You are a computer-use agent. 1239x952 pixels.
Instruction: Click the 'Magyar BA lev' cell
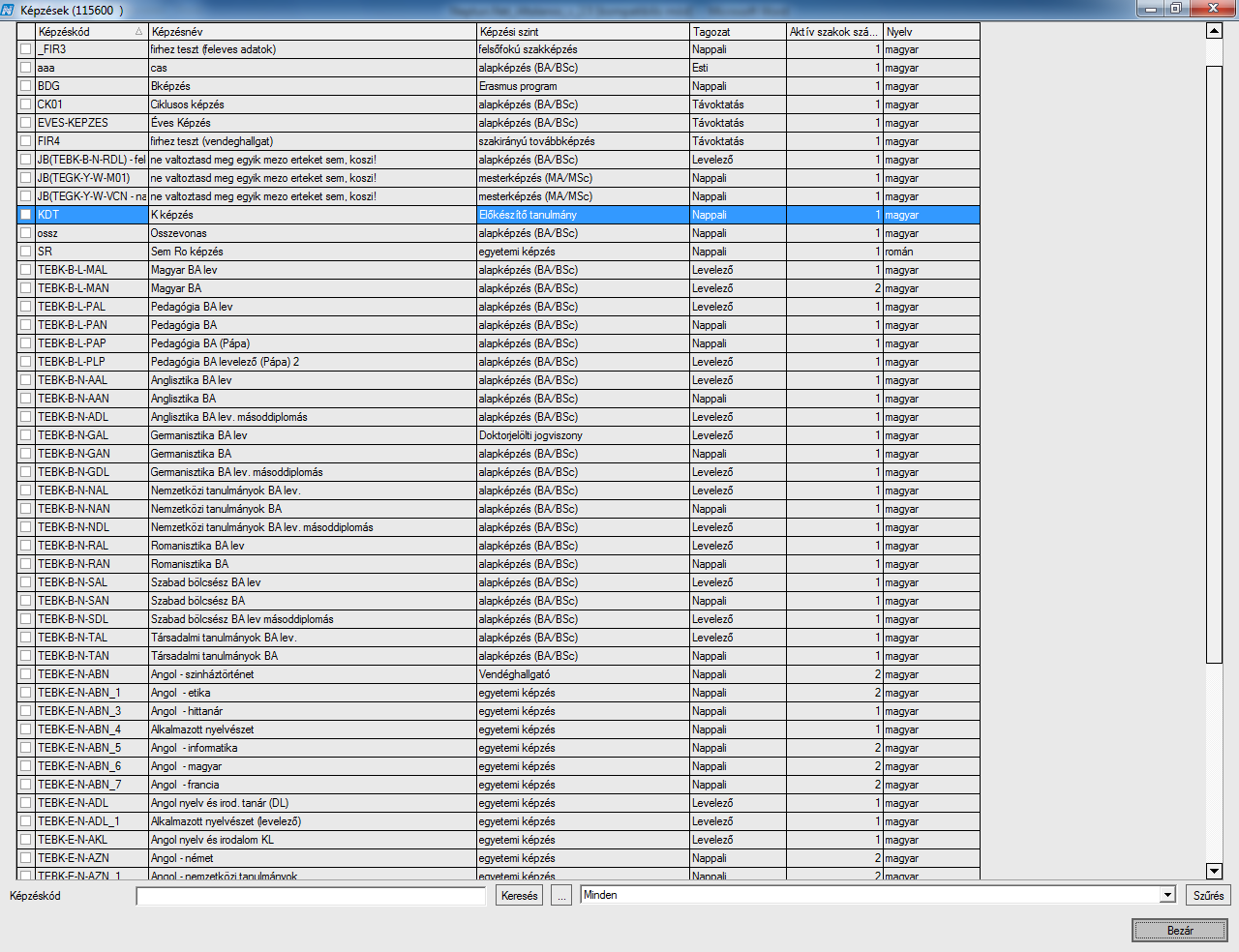(x=313, y=270)
